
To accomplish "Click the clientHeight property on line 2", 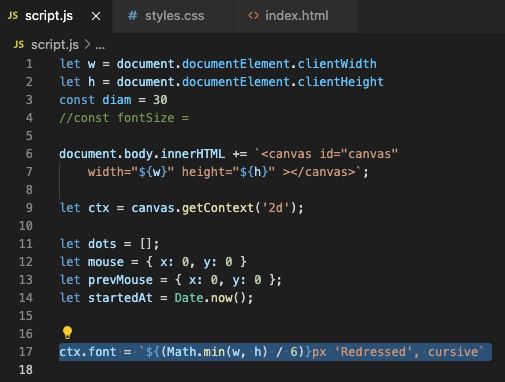I will [340, 82].
